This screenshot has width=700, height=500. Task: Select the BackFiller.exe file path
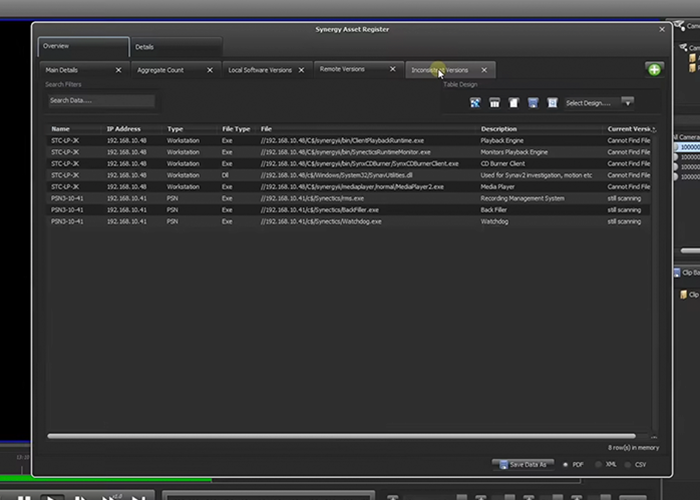[320, 210]
